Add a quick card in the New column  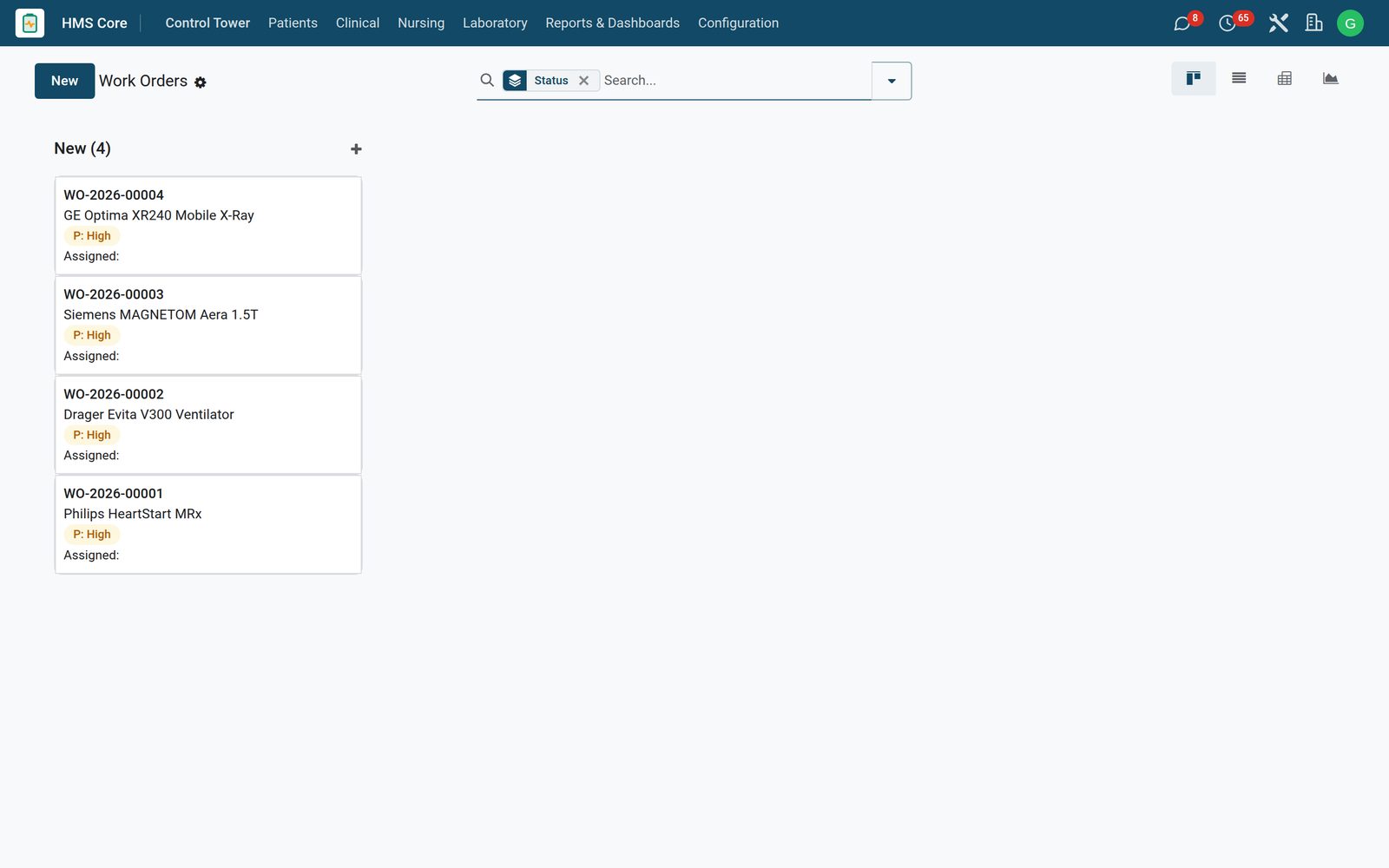tap(356, 149)
